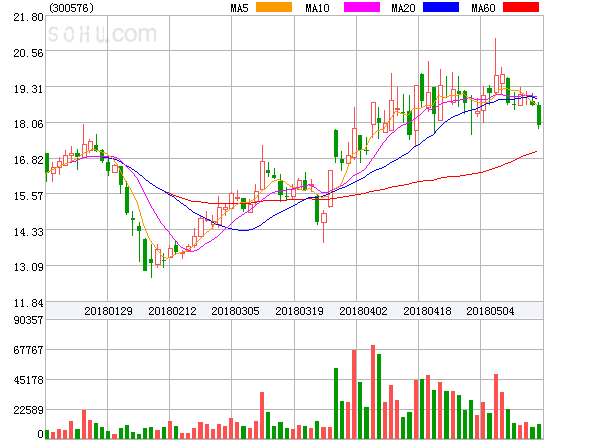Click the last green candlestick on the right
This screenshot has width=600, height=440.
pyautogui.click(x=539, y=115)
